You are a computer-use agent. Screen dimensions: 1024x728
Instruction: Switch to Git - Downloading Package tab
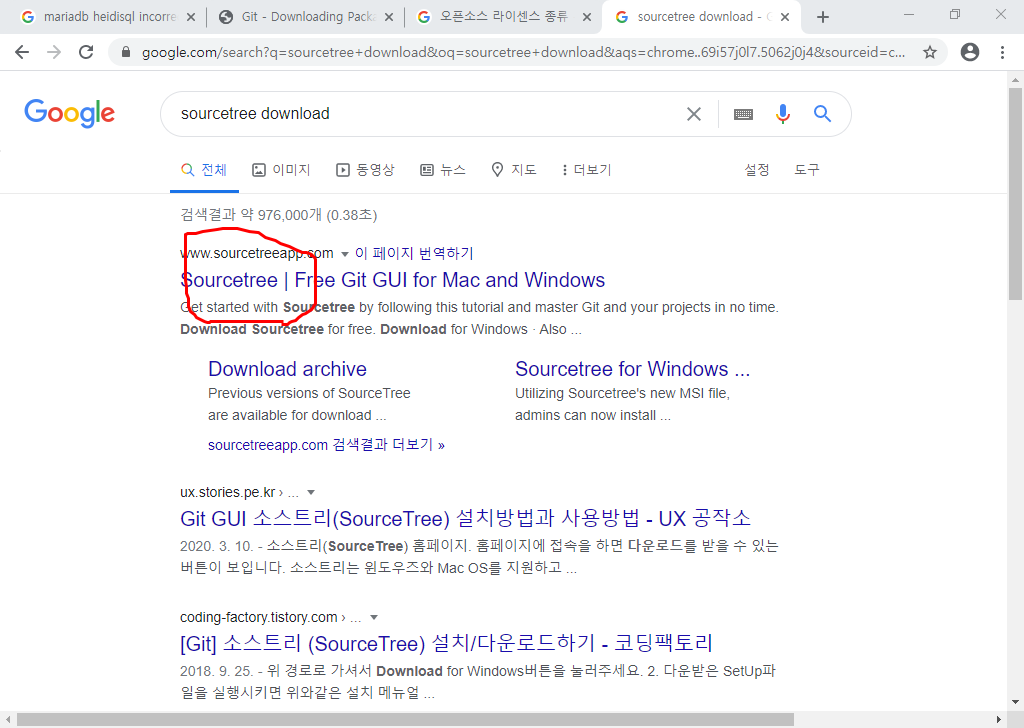click(304, 17)
